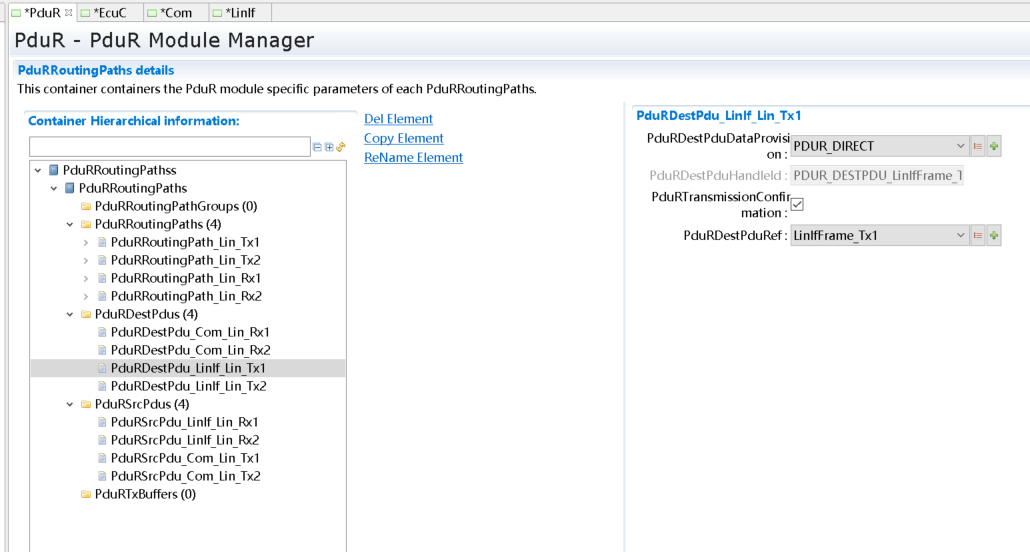Collapse the PduRDestPdus (4) folder
The width and height of the screenshot is (1030, 552).
tap(70, 314)
